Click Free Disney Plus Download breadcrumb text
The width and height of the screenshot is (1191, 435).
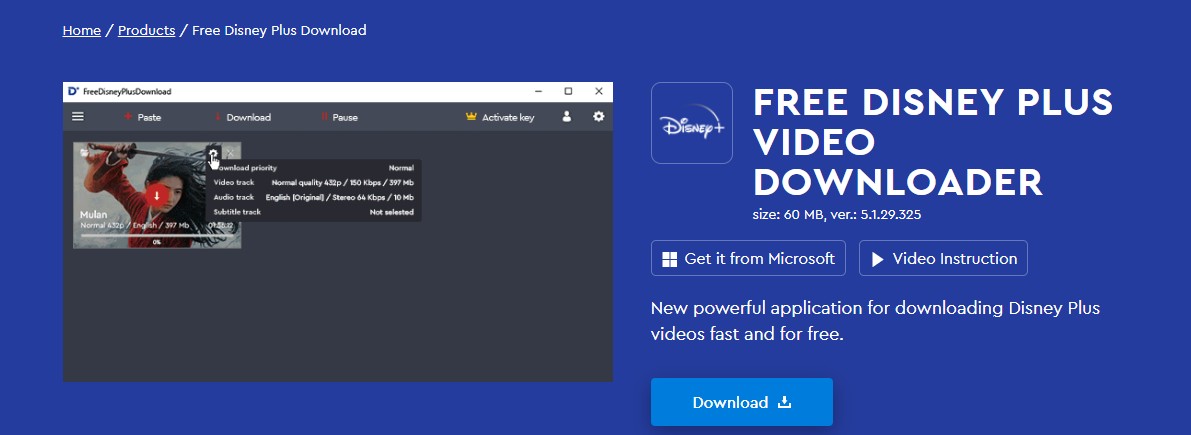click(x=279, y=30)
